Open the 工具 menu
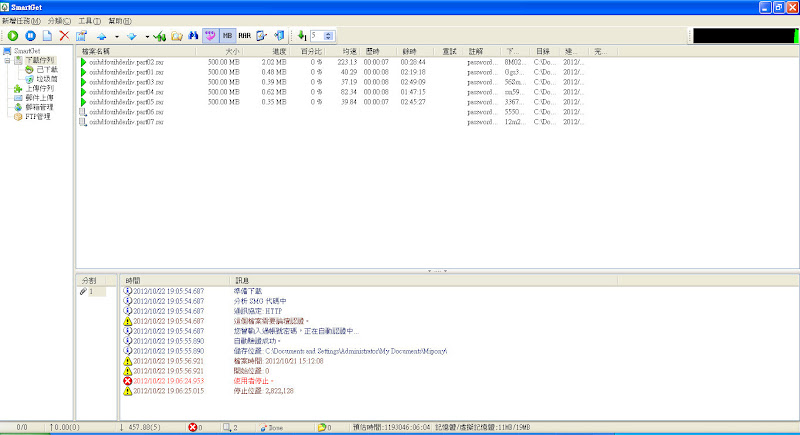800x435 pixels. 89,20
